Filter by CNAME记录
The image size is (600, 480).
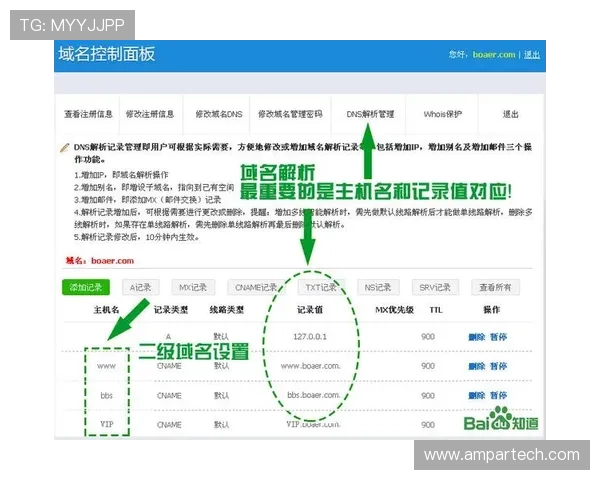pyautogui.click(x=256, y=287)
